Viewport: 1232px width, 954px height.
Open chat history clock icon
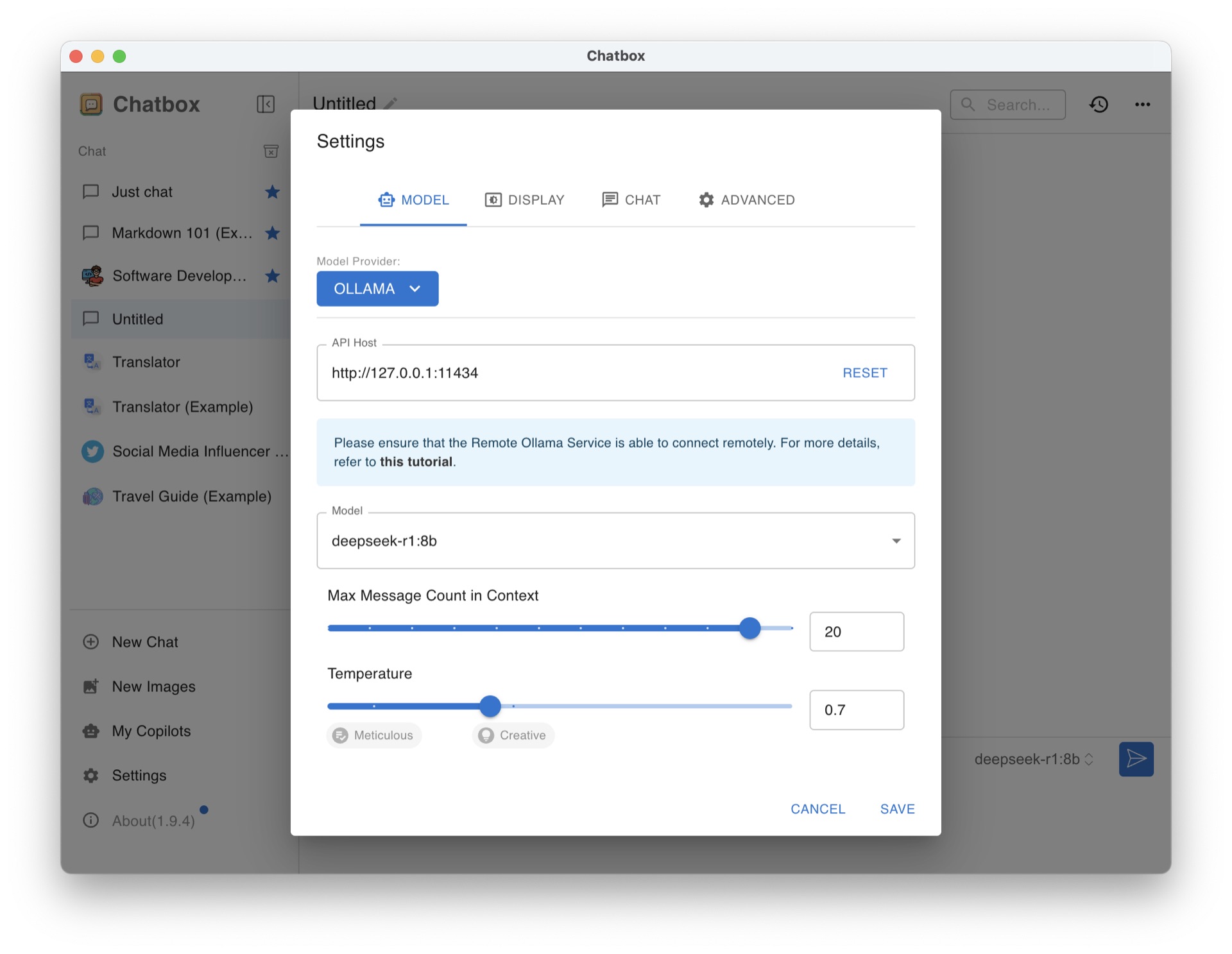tap(1099, 105)
